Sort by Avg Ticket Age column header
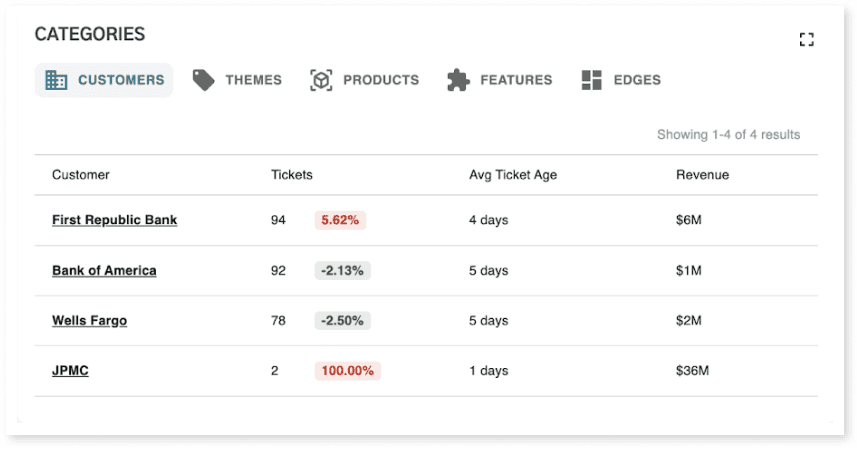The width and height of the screenshot is (858, 449). pyautogui.click(x=513, y=175)
